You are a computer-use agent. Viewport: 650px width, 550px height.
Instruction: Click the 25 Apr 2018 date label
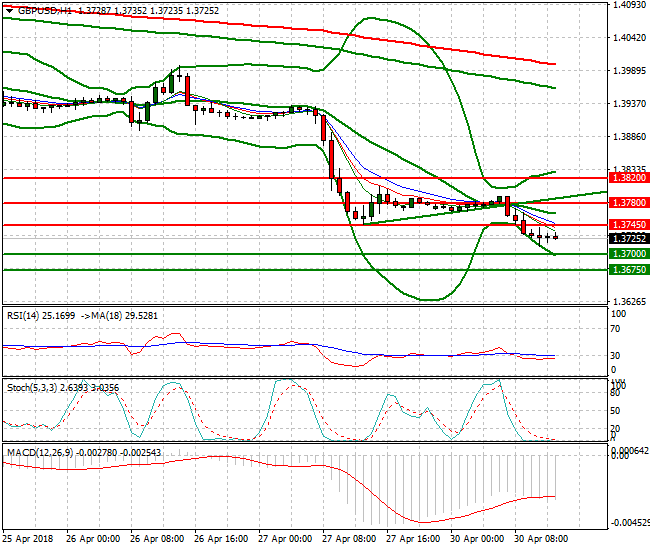pyautogui.click(x=28, y=539)
